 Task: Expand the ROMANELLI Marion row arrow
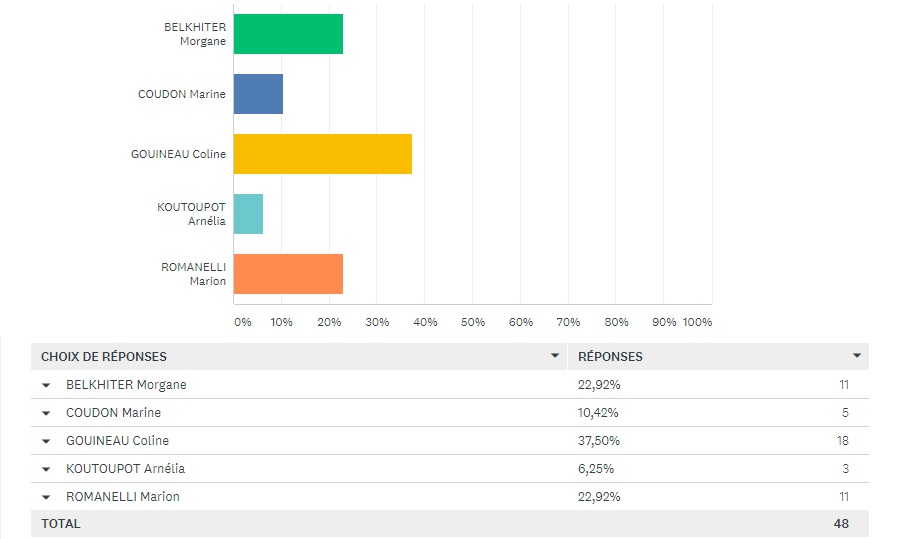click(46, 497)
